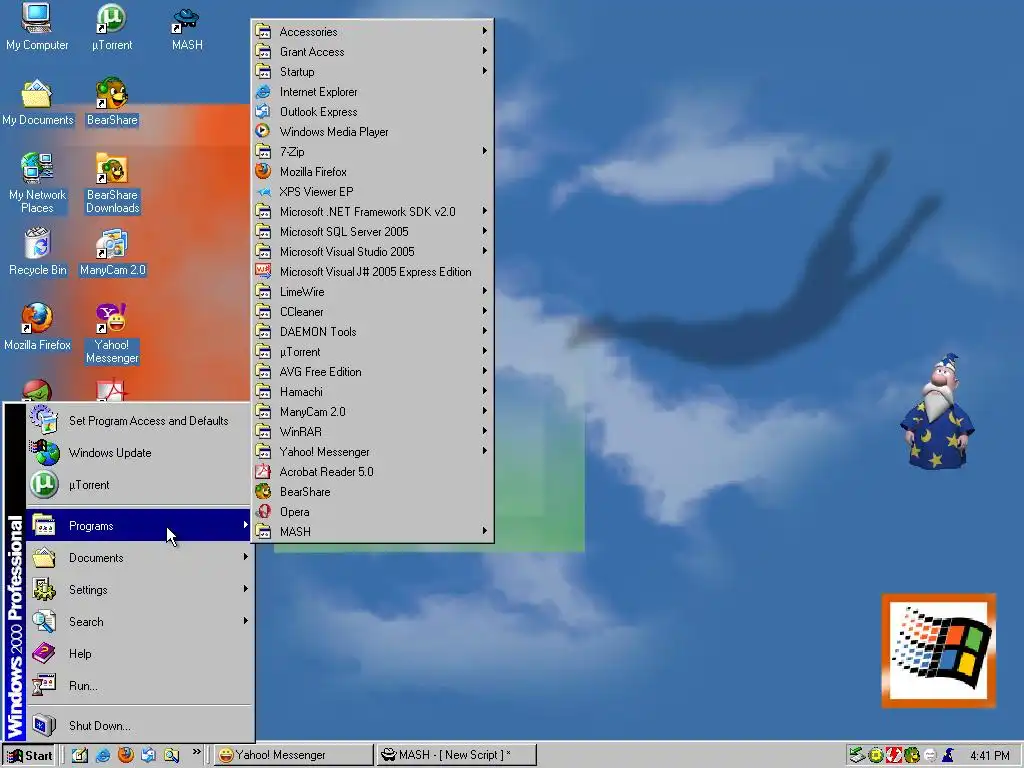Expand DAEMON Tools program folder
1024x768 pixels.
(x=372, y=332)
